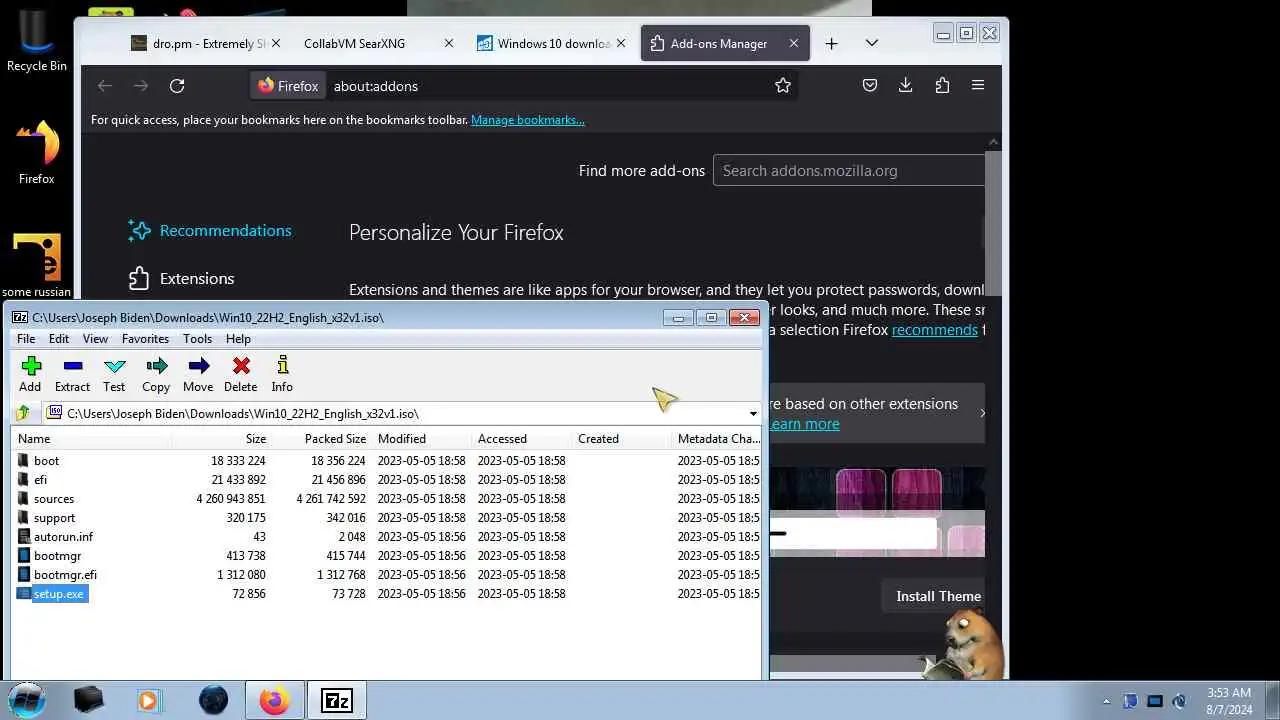The width and height of the screenshot is (1280, 720).
Task: Open the Firefox application menu
Action: point(978,86)
